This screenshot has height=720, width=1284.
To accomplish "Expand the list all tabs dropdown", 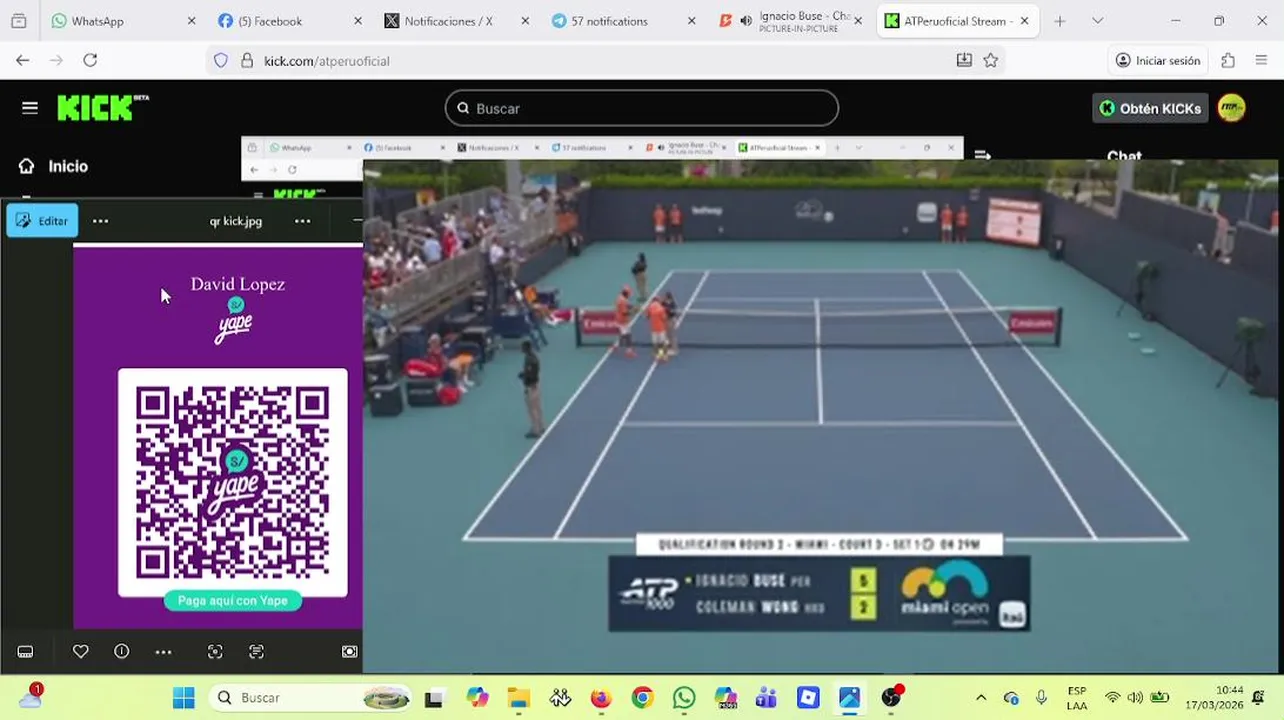I will click(x=1097, y=21).
